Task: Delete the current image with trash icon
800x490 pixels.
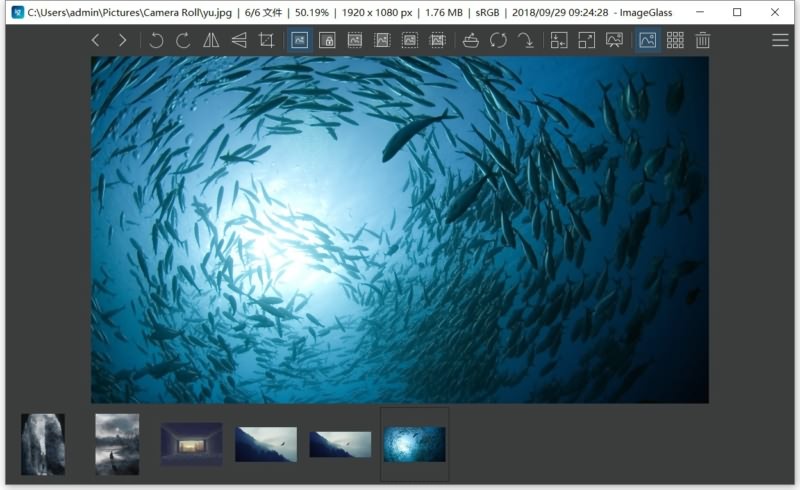Action: coord(703,40)
